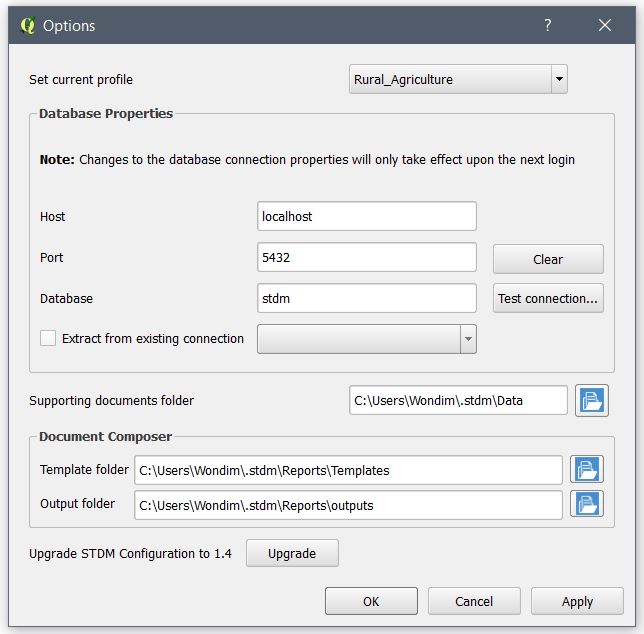Click the QGIS logo in the title bar
This screenshot has width=644, height=634.
click(28, 25)
